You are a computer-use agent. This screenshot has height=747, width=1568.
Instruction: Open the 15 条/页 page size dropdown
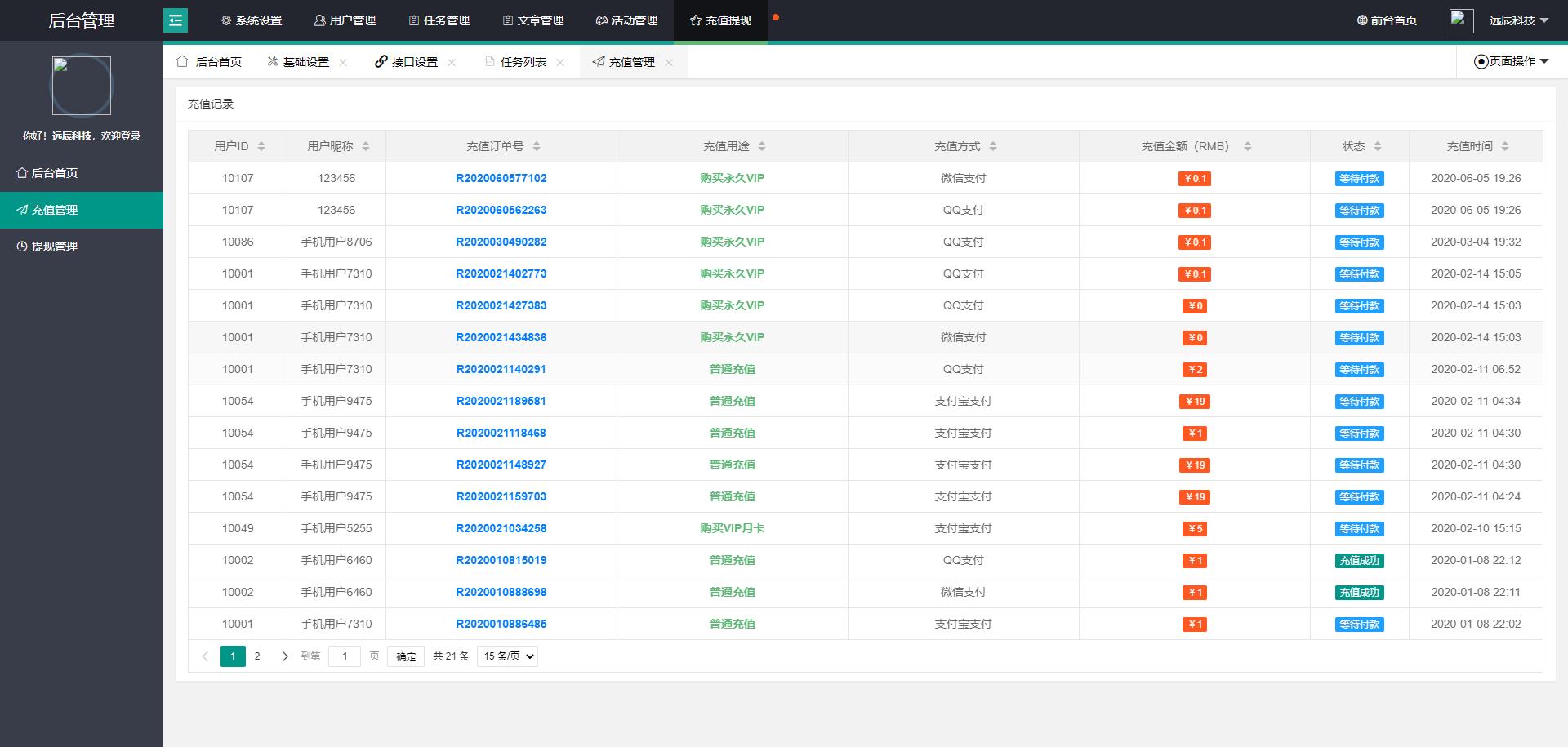pyautogui.click(x=508, y=656)
